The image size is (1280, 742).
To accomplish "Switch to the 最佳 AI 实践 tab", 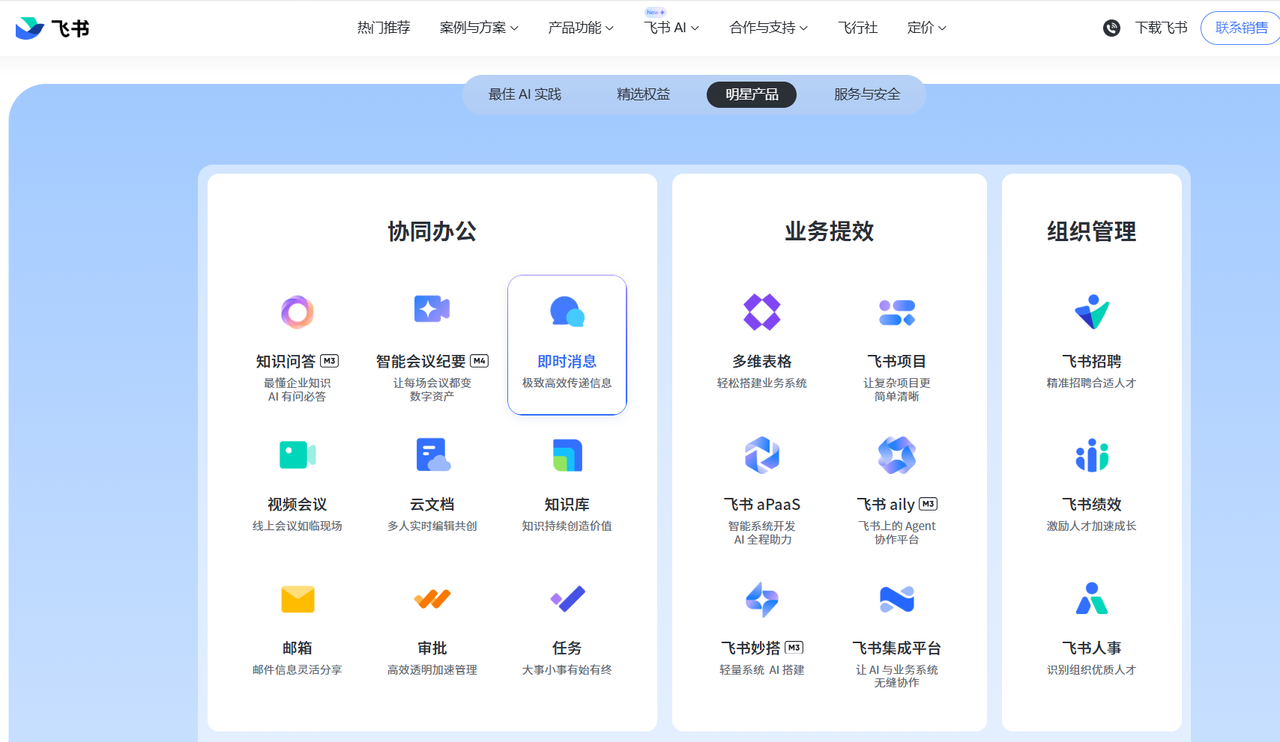I will (x=525, y=95).
